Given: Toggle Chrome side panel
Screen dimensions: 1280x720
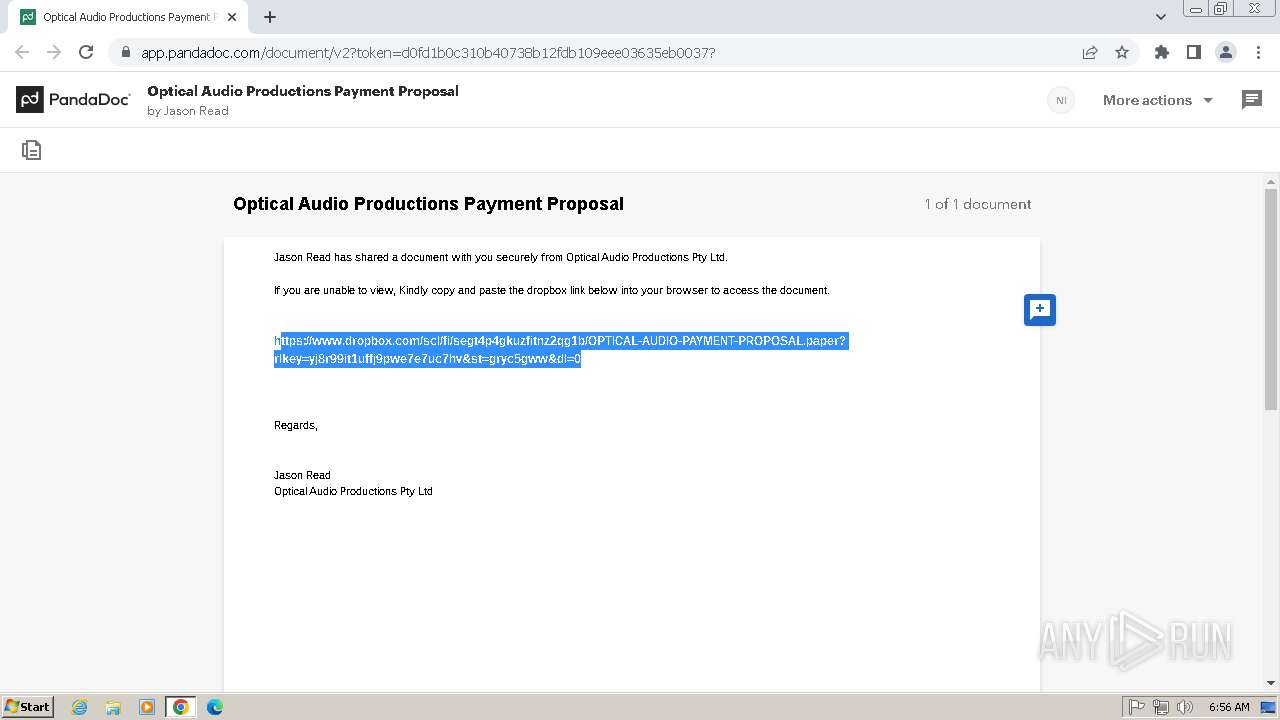Looking at the screenshot, I should point(1193,52).
